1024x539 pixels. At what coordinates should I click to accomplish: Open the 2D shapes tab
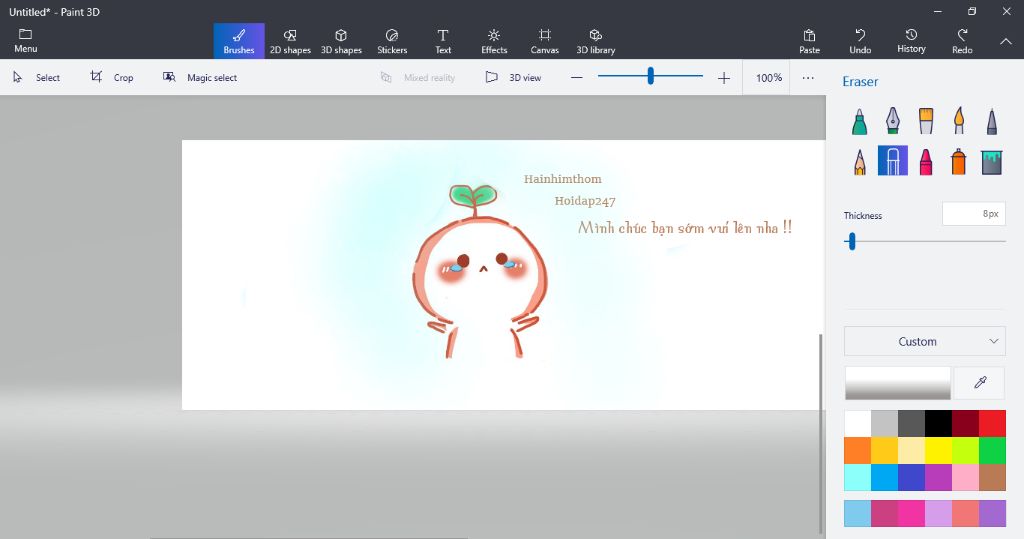pos(290,41)
